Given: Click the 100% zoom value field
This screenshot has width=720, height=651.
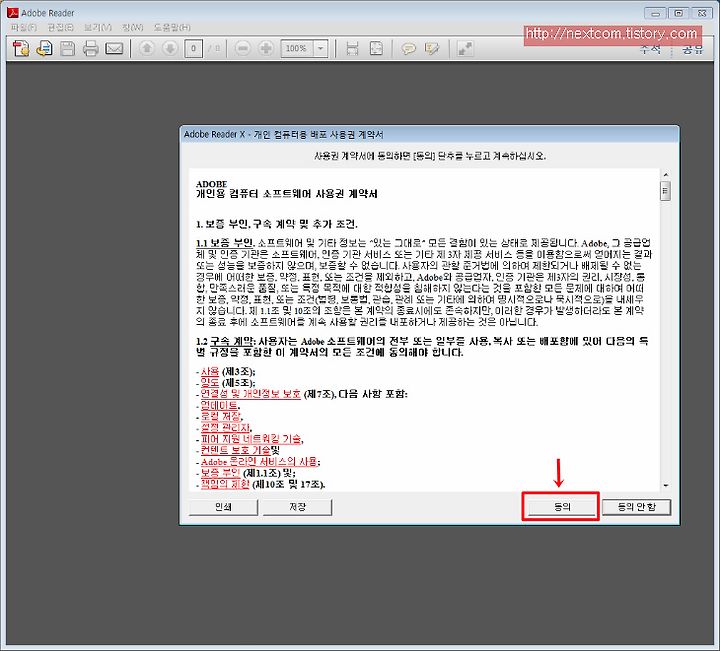Looking at the screenshot, I should [x=297, y=48].
